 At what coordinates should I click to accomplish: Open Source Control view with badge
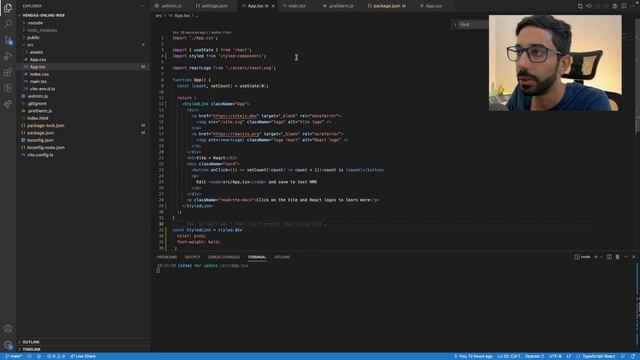click(8, 40)
